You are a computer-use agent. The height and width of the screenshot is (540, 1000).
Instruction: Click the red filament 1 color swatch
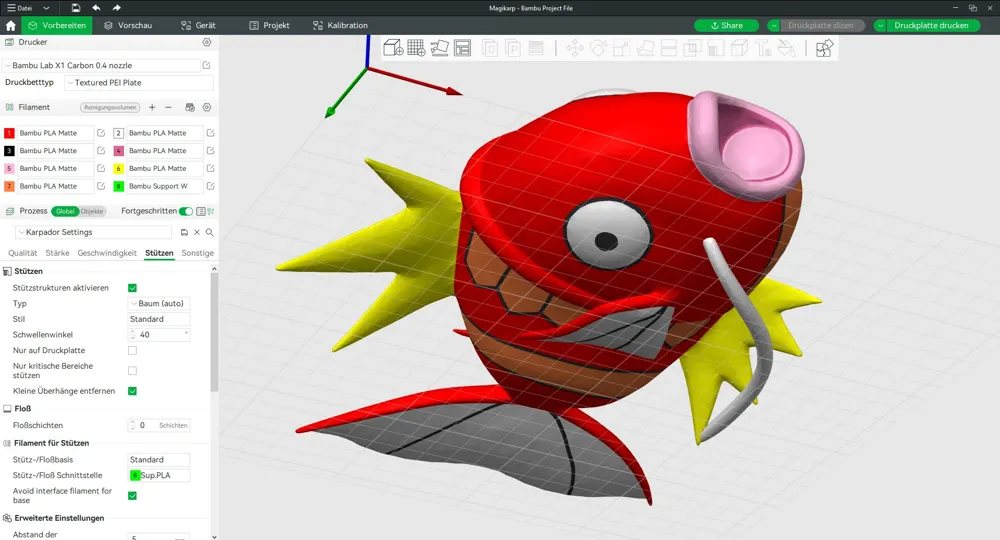(9, 133)
